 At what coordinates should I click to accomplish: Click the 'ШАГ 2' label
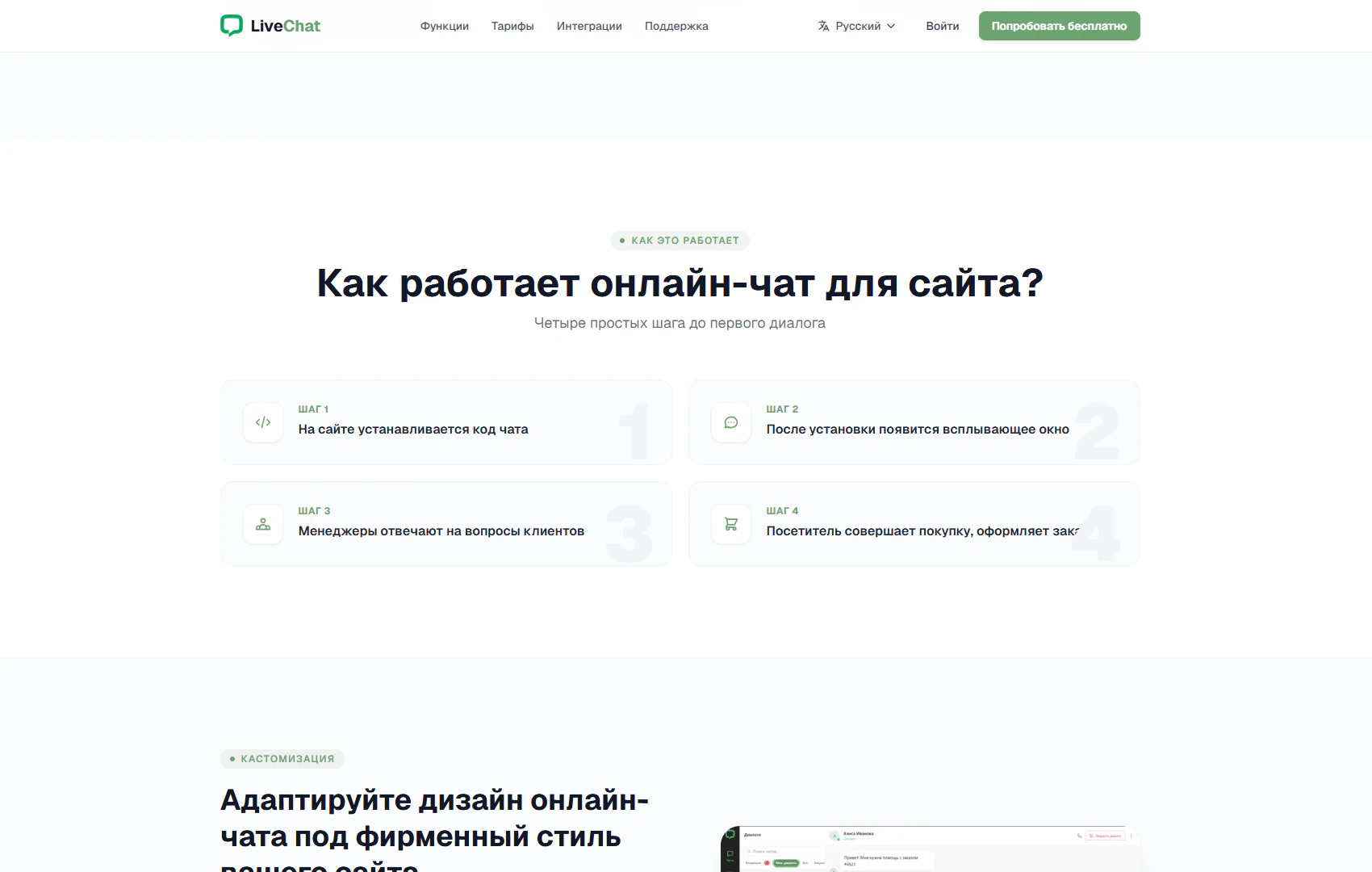point(782,409)
